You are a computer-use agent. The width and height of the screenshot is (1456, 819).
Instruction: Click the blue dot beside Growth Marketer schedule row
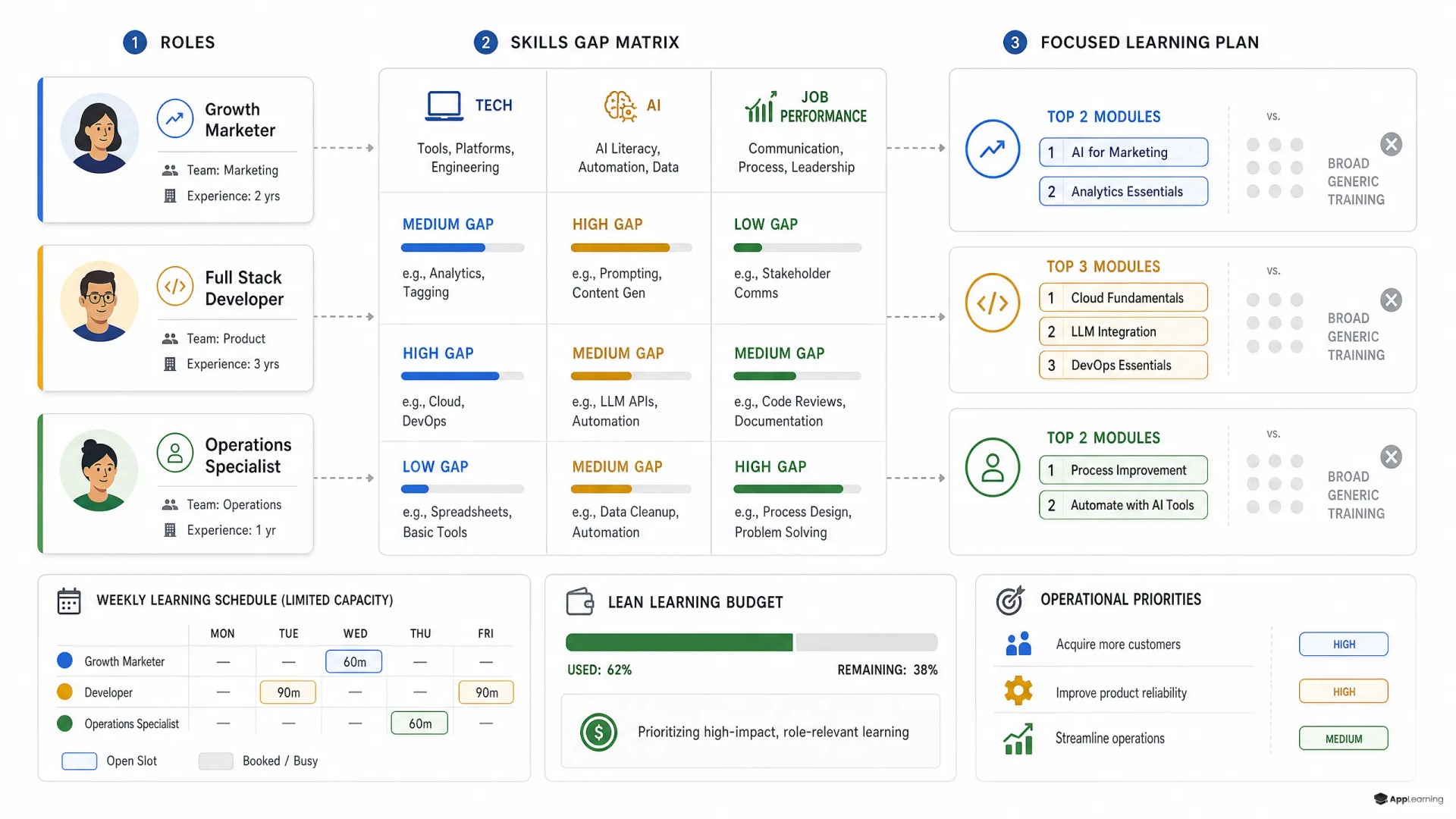65,661
